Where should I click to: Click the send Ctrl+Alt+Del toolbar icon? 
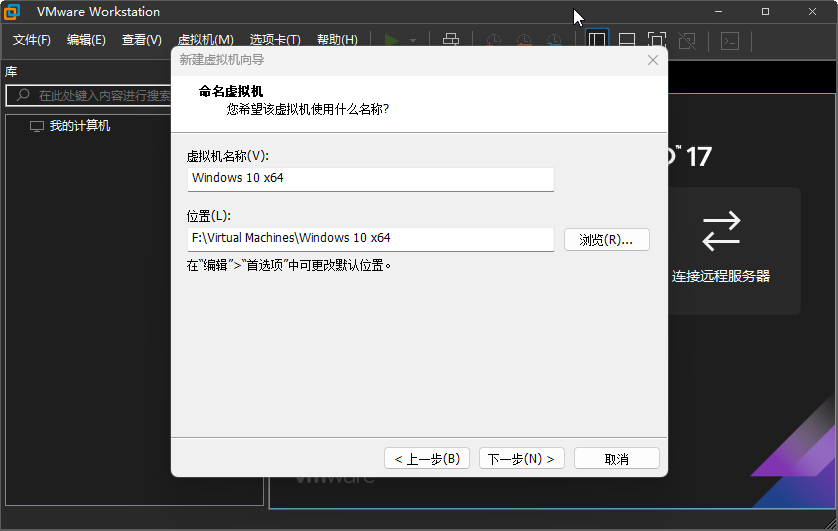pos(451,41)
